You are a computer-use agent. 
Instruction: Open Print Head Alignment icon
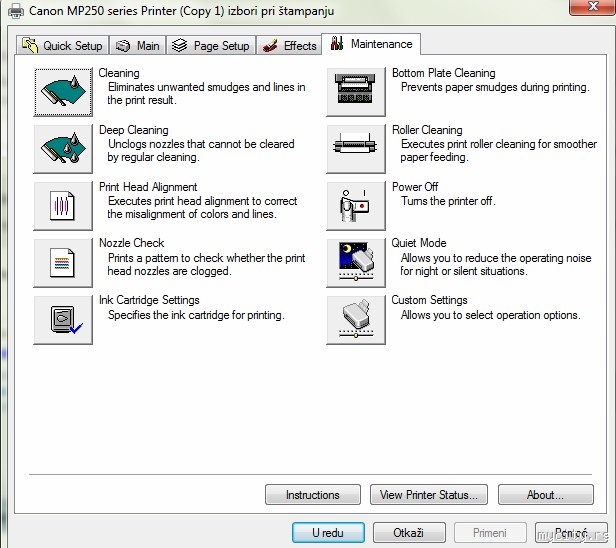click(x=63, y=206)
